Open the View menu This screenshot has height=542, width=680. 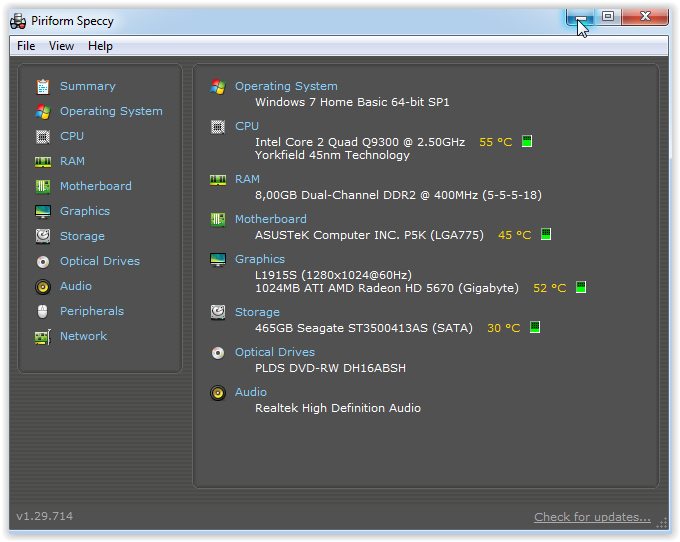point(61,46)
